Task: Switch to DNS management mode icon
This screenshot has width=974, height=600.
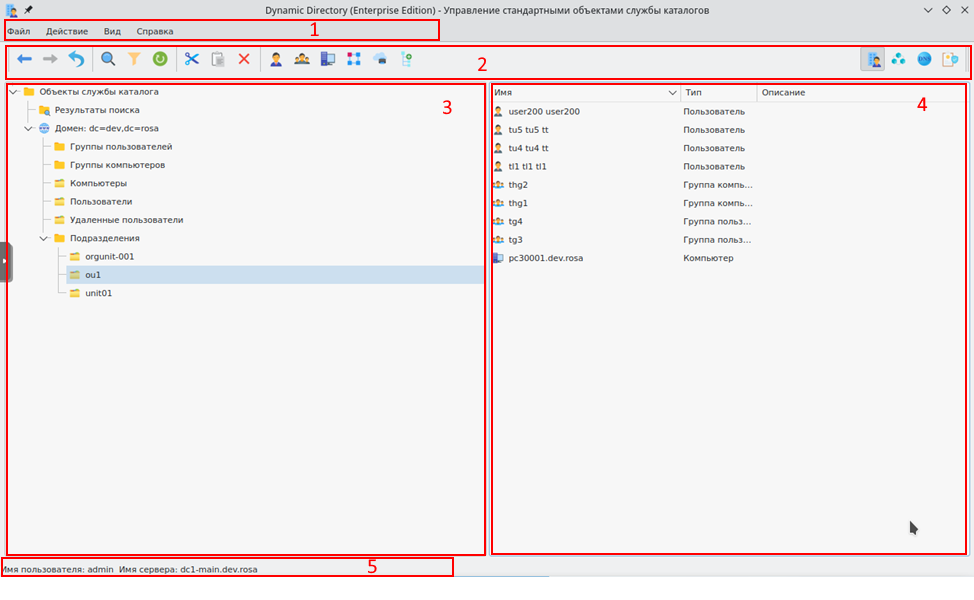Action: (924, 60)
